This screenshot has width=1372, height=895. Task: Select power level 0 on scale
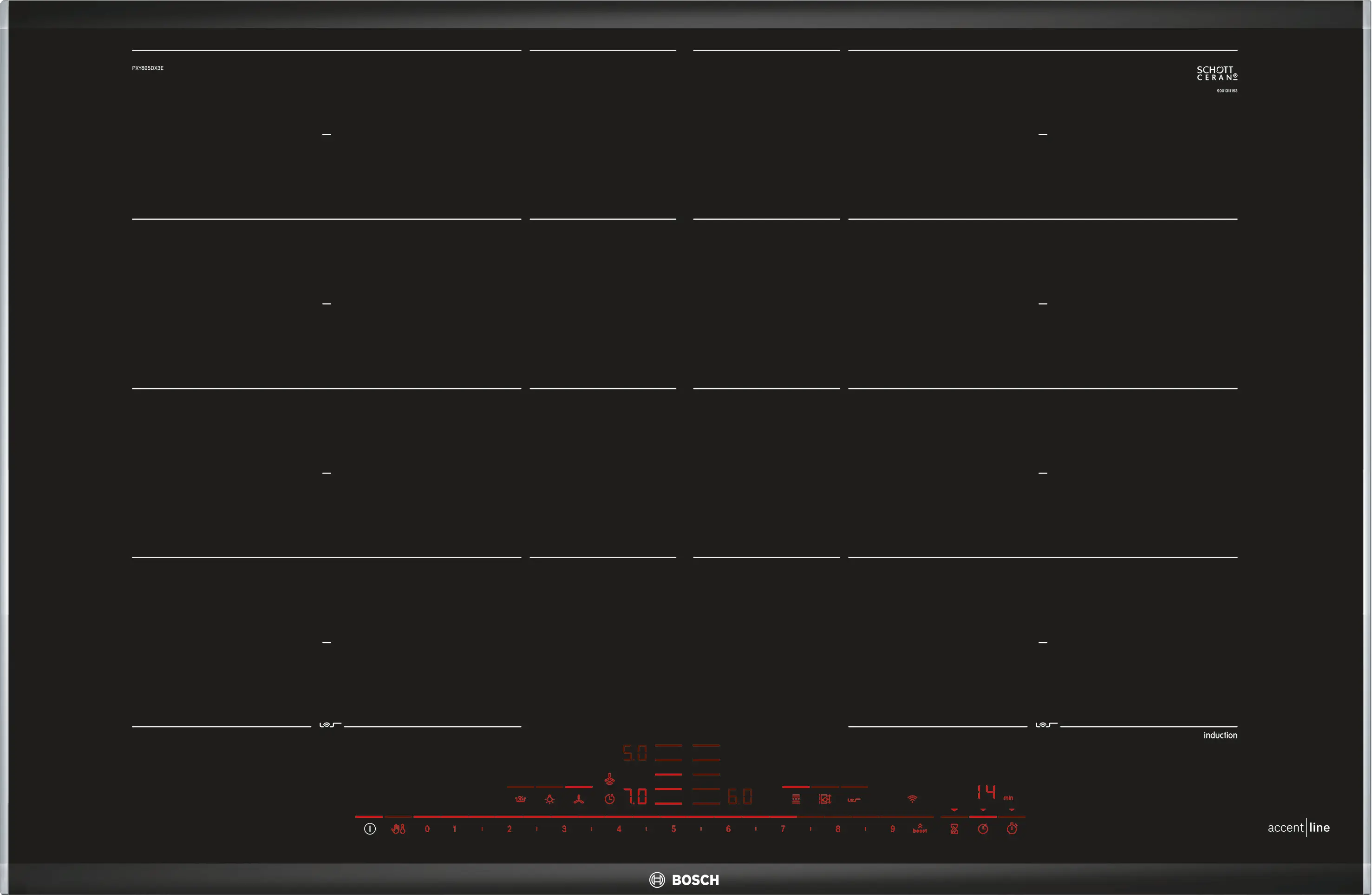coord(427,829)
